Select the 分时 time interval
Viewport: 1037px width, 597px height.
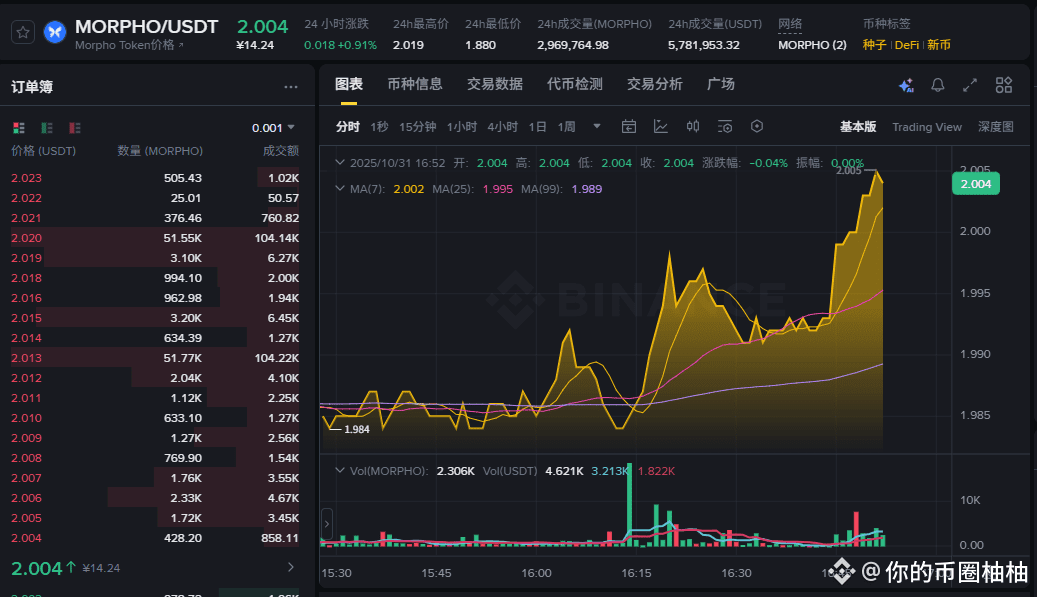point(348,126)
